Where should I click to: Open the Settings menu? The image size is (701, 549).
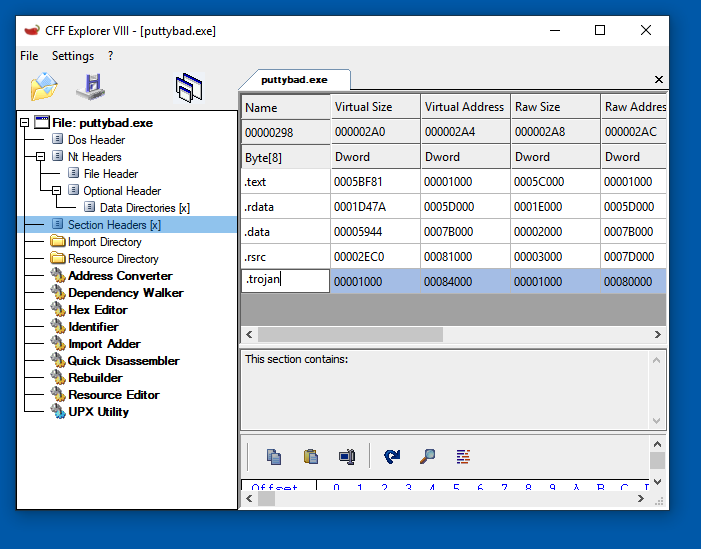(73, 56)
